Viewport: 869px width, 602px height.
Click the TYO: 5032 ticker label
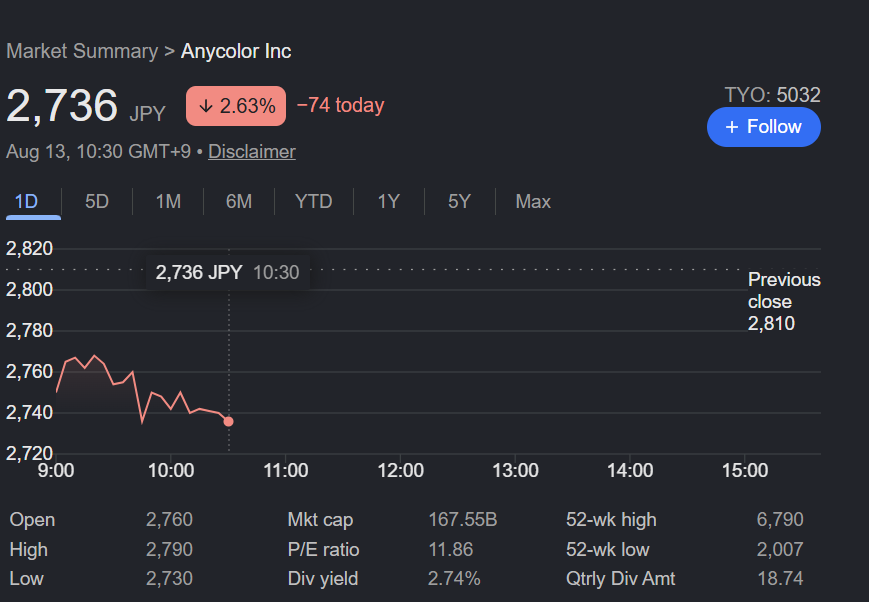(x=773, y=95)
